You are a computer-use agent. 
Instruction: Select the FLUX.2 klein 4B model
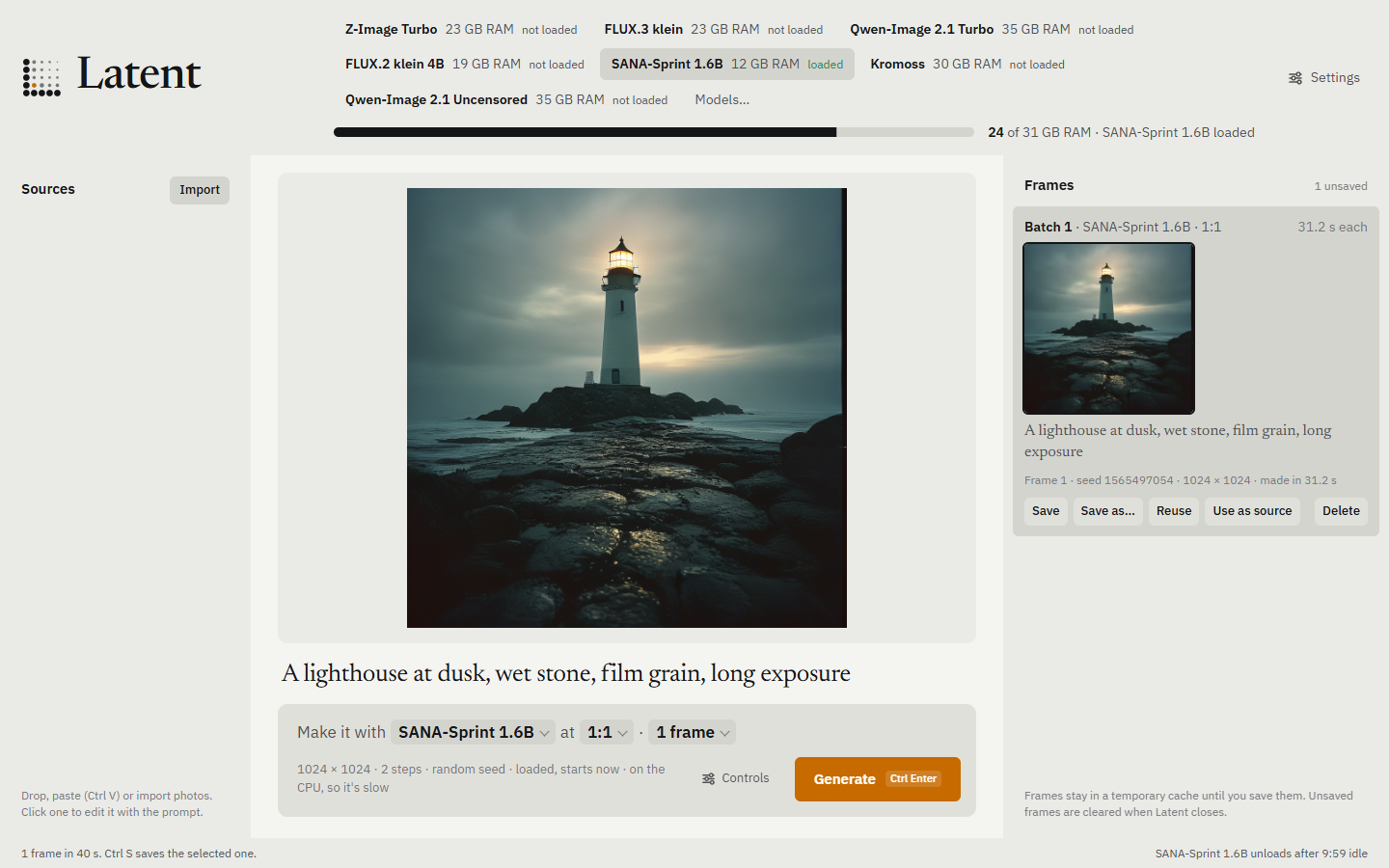pos(465,65)
